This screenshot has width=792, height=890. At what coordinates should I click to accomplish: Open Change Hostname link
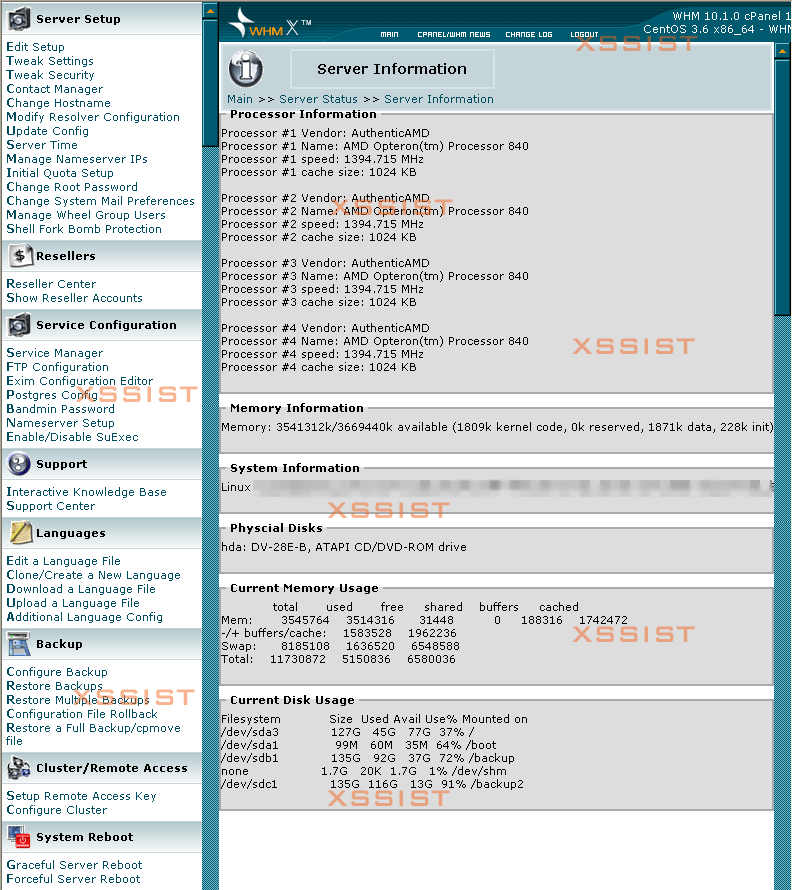tap(58, 103)
